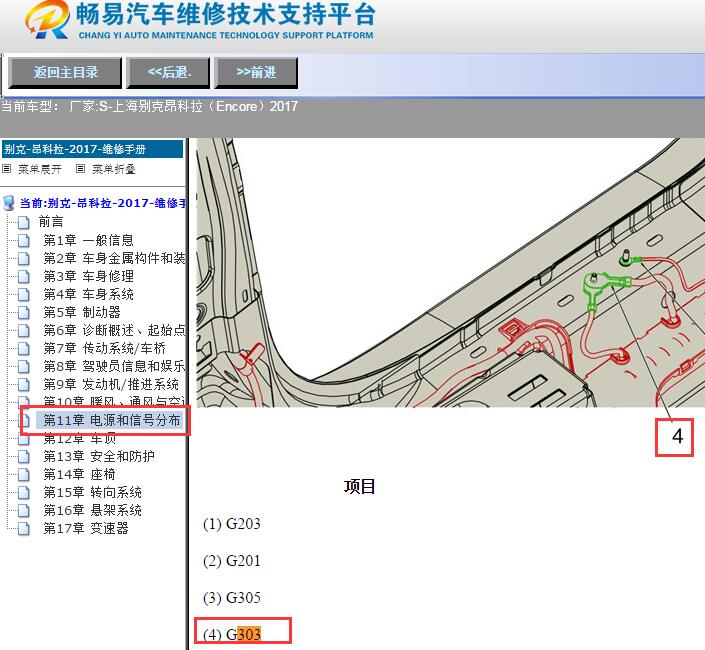Click the 畅易 platform logo
705x650 pixels.
(200, 20)
